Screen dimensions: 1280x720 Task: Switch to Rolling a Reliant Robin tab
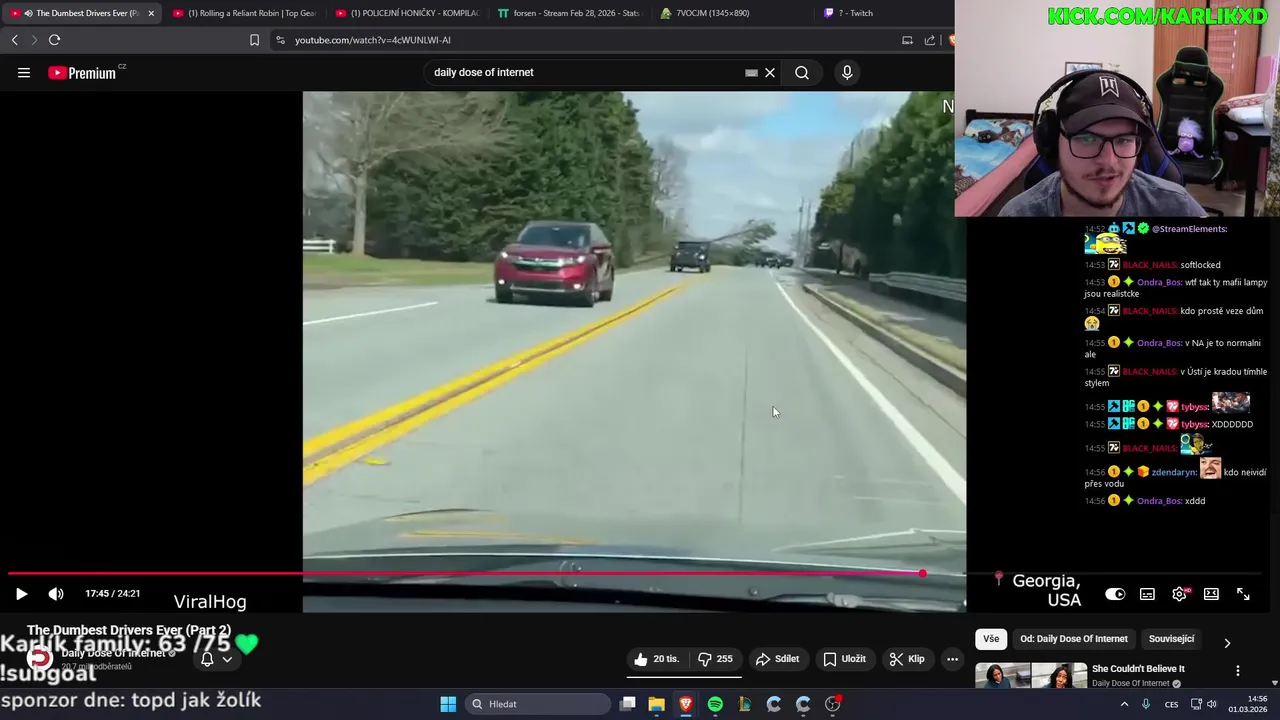tap(245, 13)
